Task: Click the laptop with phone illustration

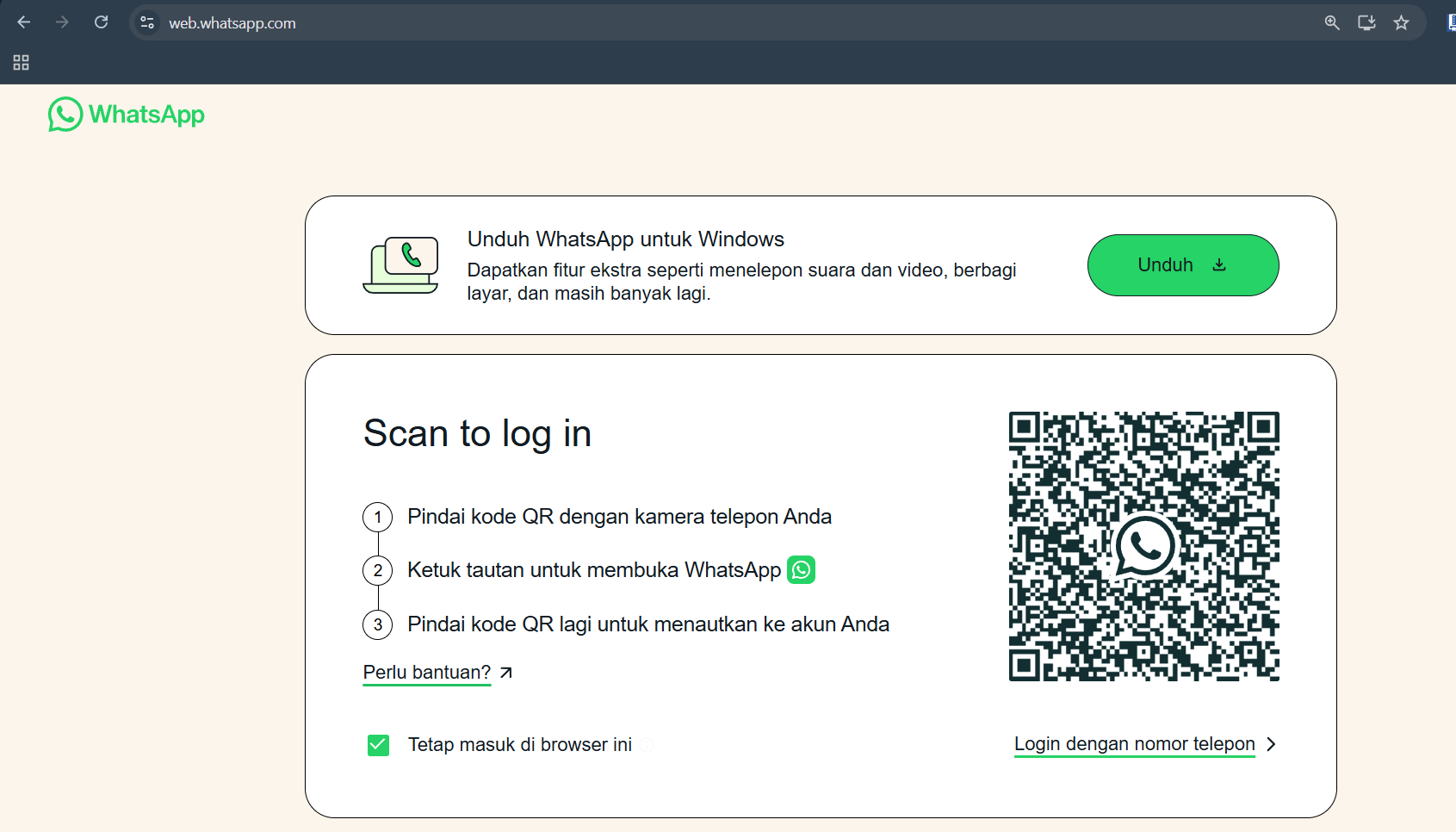Action: [401, 265]
